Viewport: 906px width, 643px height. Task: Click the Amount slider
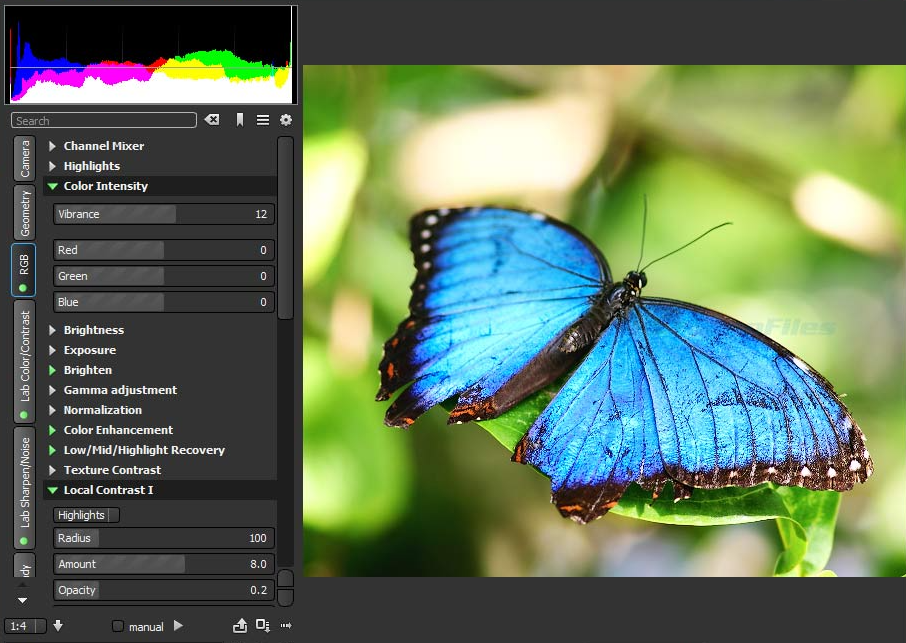[164, 564]
